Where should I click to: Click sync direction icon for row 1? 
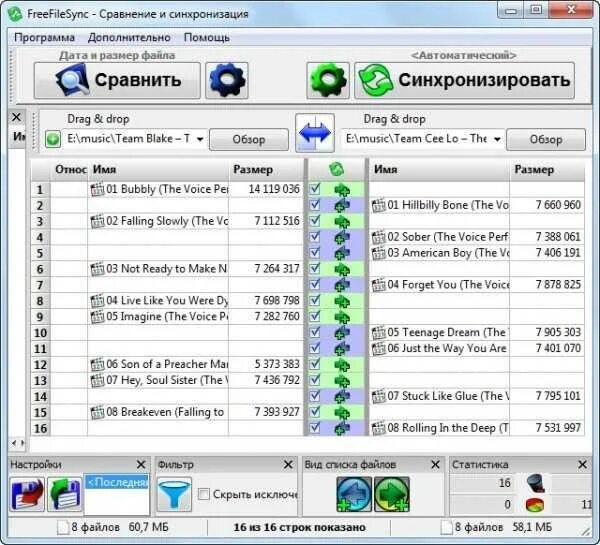[x=342, y=189]
